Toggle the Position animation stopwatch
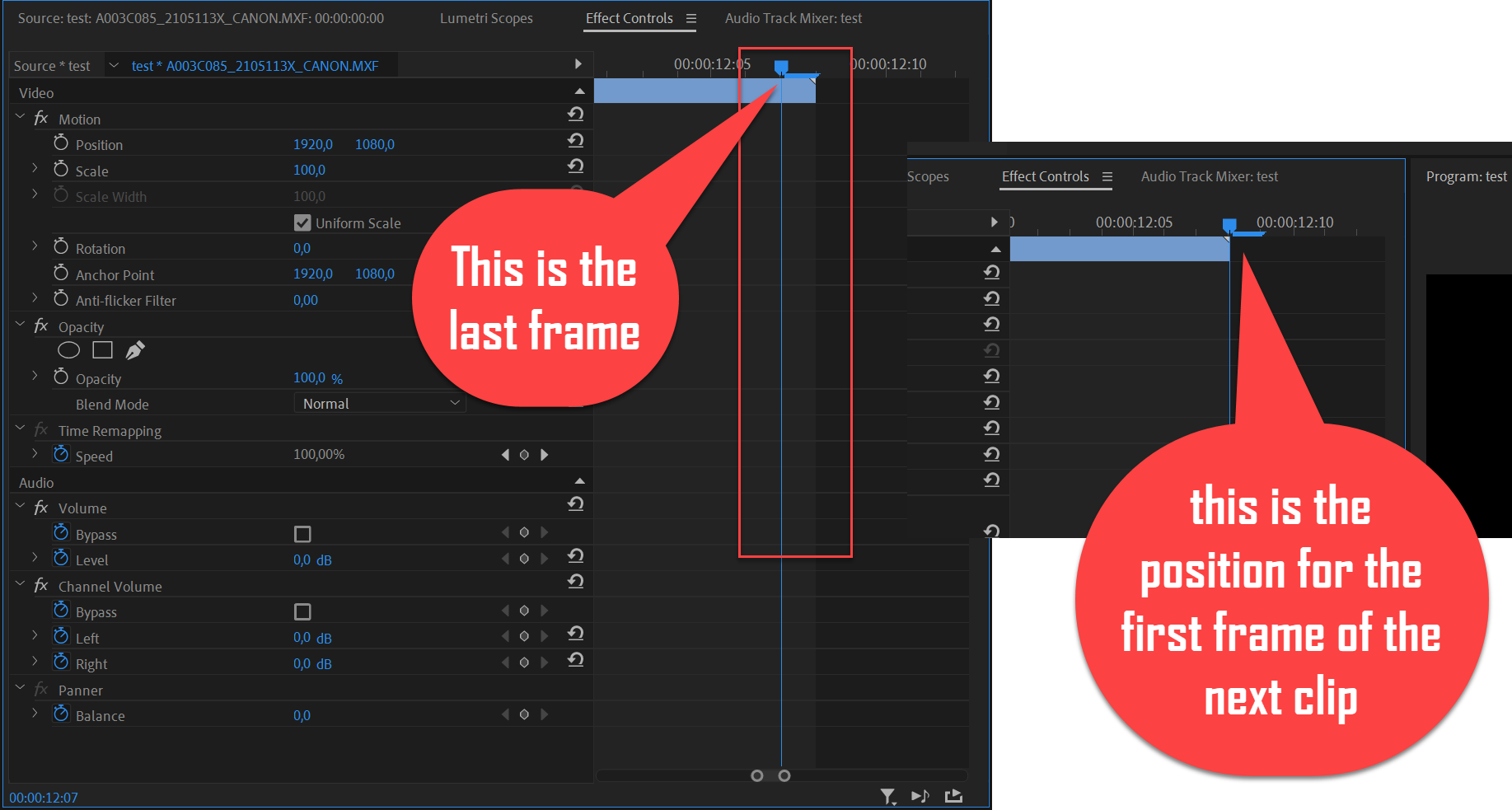 click(61, 143)
